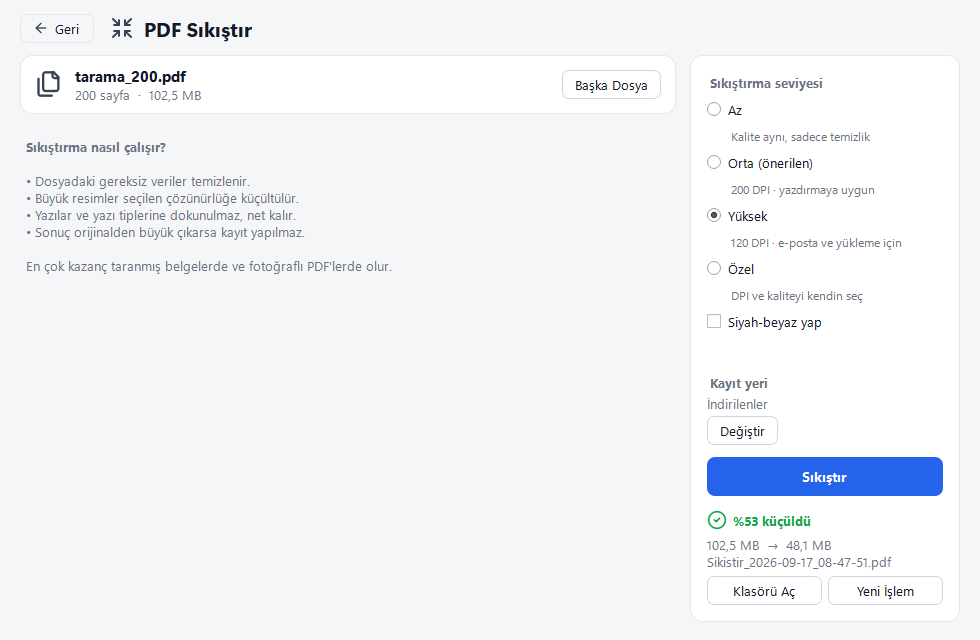Open output folder with Klasörü Aç
Screen dimensions: 980x640
point(764,591)
